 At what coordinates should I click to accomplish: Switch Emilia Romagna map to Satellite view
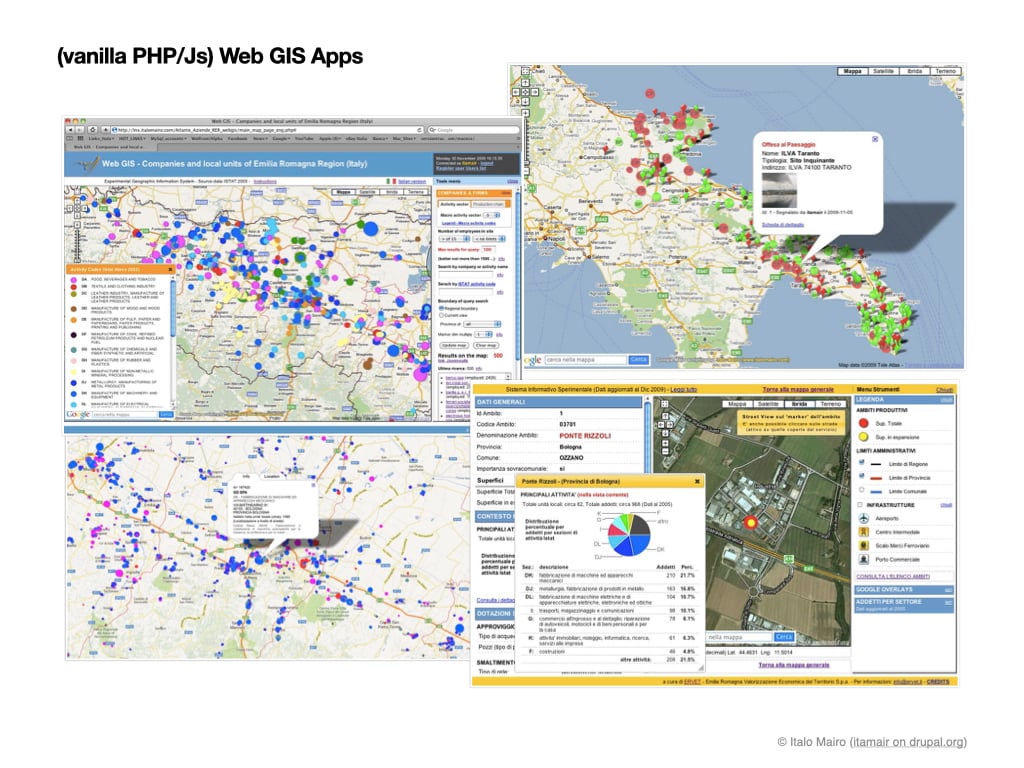[368, 192]
